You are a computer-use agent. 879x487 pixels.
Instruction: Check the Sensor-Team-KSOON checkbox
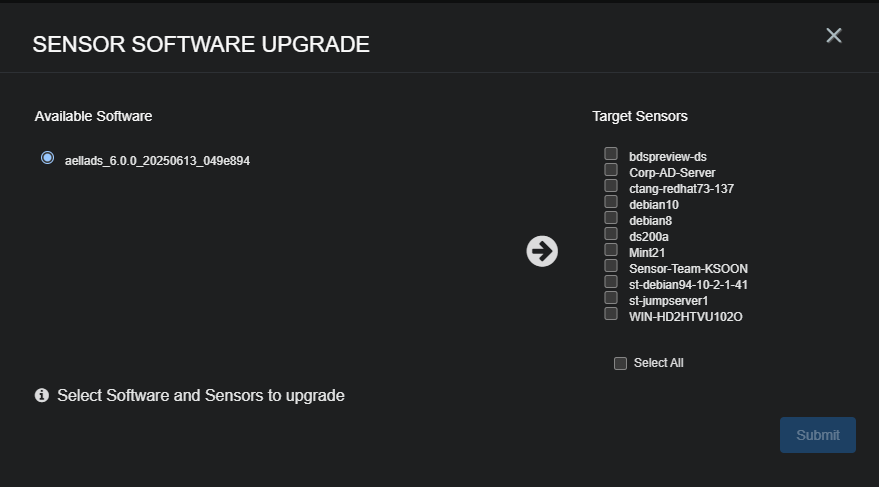point(611,266)
